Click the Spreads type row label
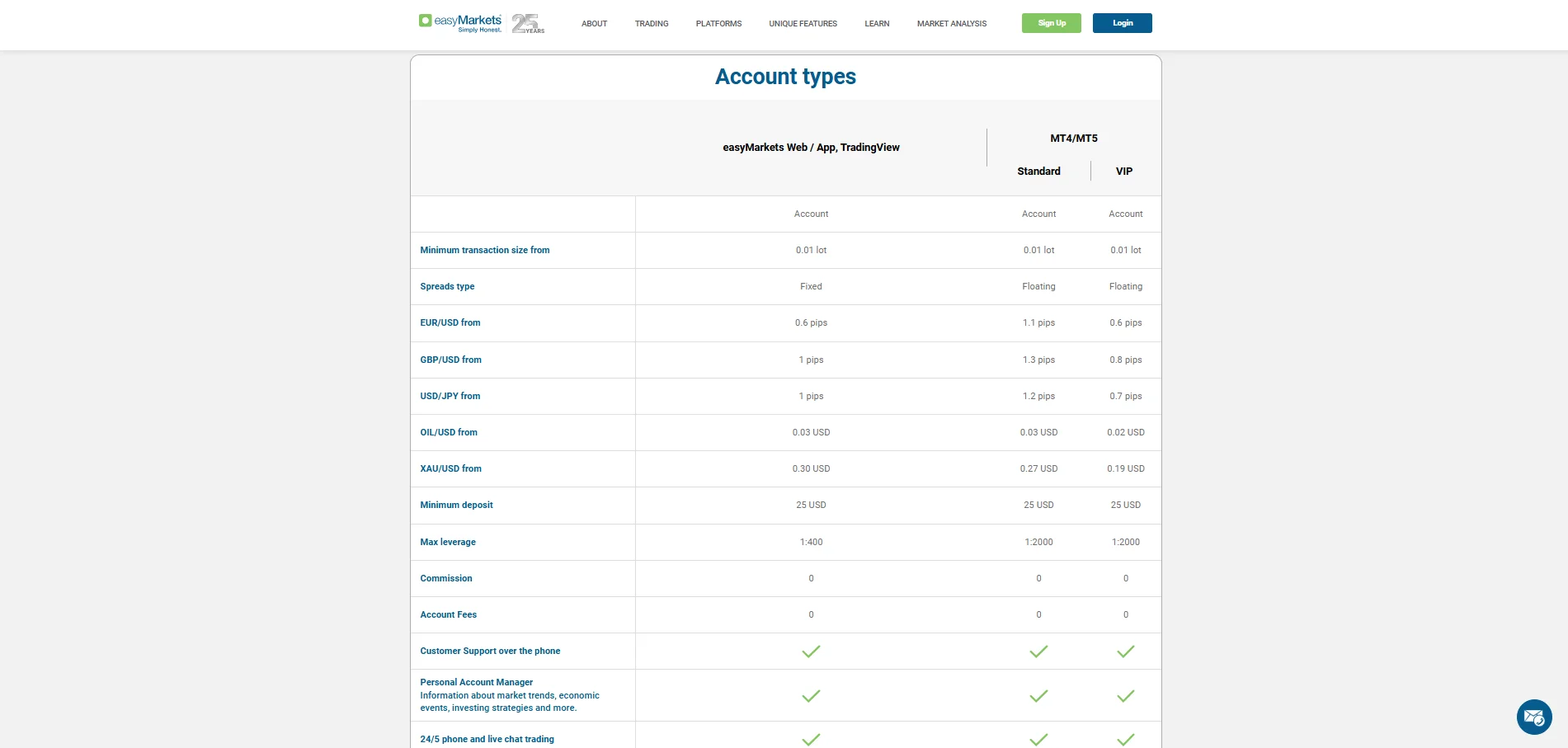This screenshot has width=1568, height=748. (x=447, y=286)
